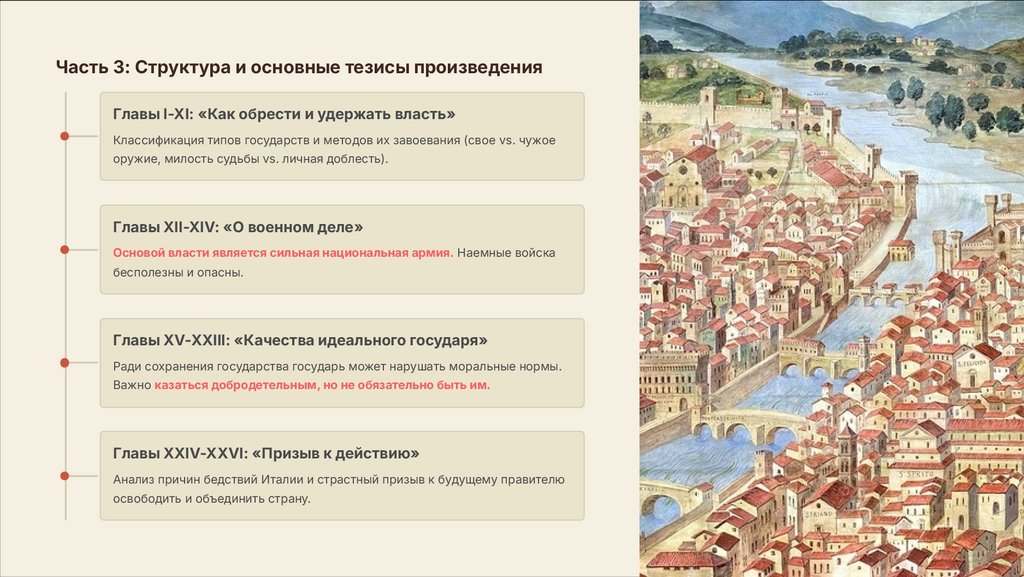Click the text beginning «Классификация типов государств»

(334, 149)
